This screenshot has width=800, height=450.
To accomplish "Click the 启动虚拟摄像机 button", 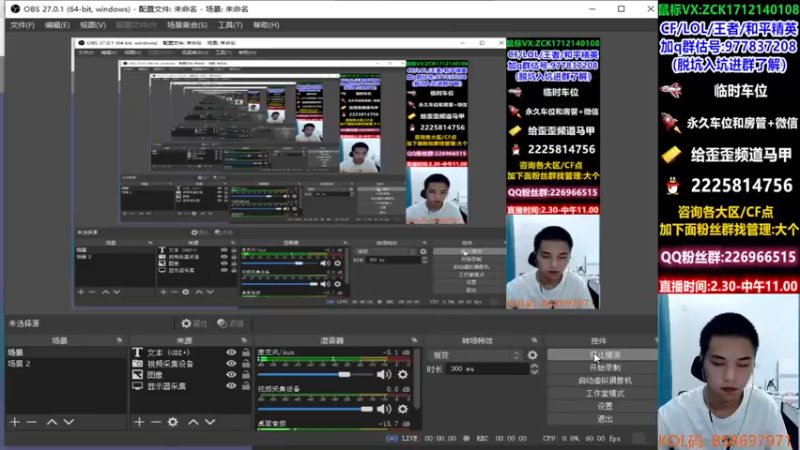I will pyautogui.click(x=604, y=380).
